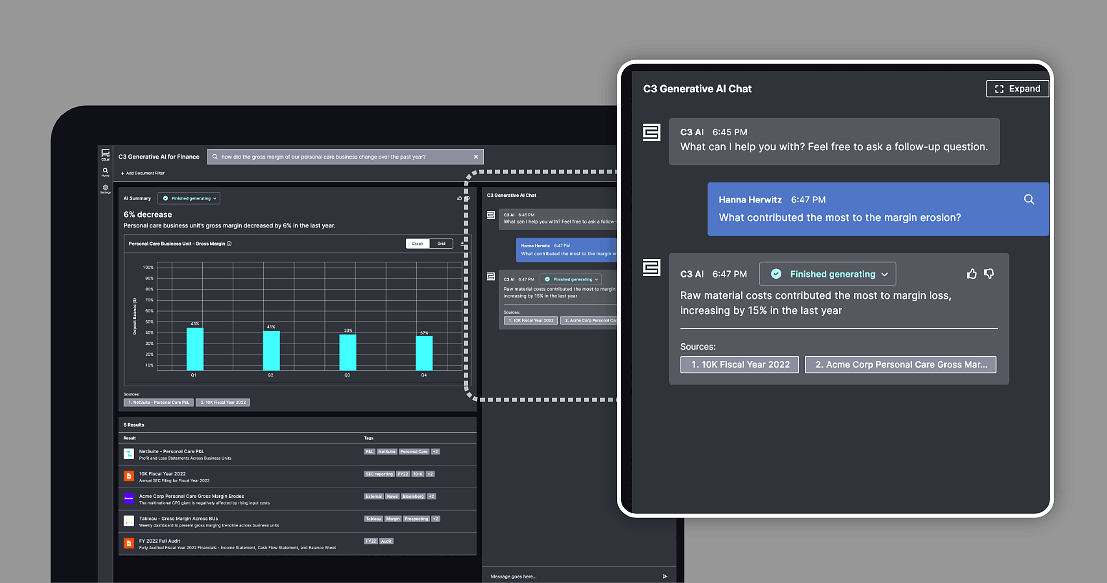Click the P&L tag on NetSuite result
This screenshot has width=1107, height=583.
(x=369, y=452)
